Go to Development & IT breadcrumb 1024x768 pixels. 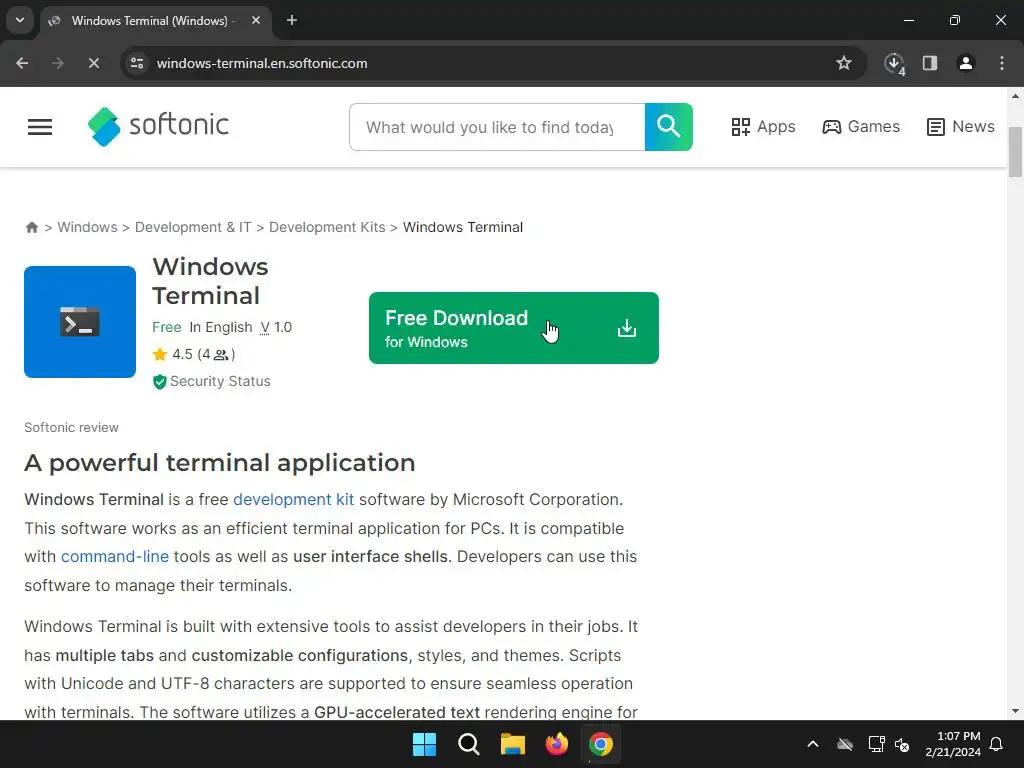193,227
